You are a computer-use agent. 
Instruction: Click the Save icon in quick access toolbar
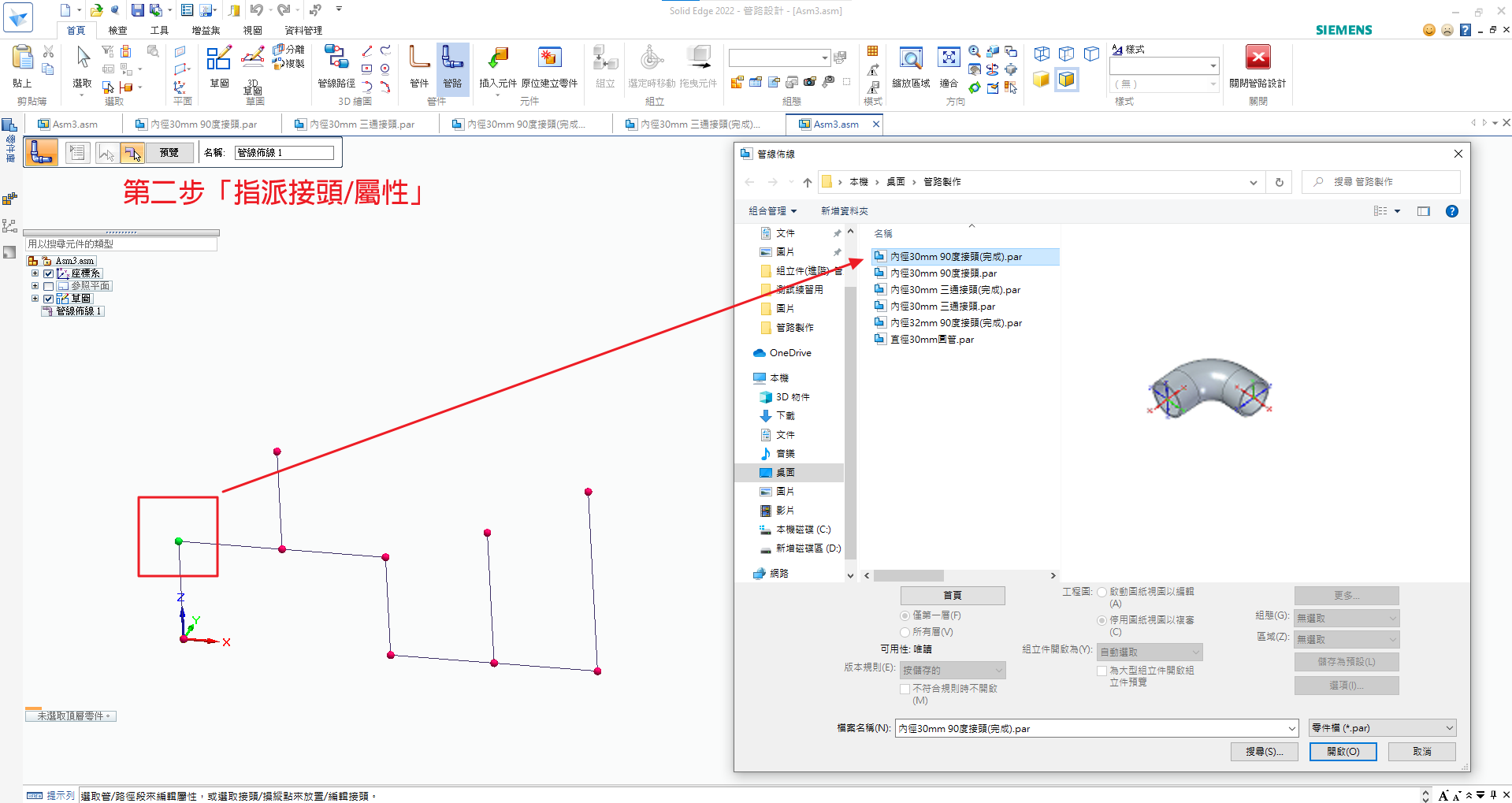[x=137, y=9]
